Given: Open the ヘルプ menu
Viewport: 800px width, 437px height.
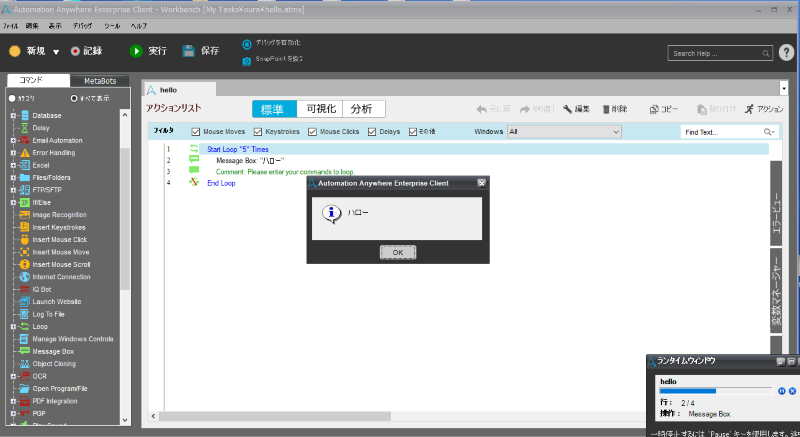Looking at the screenshot, I should [139, 26].
